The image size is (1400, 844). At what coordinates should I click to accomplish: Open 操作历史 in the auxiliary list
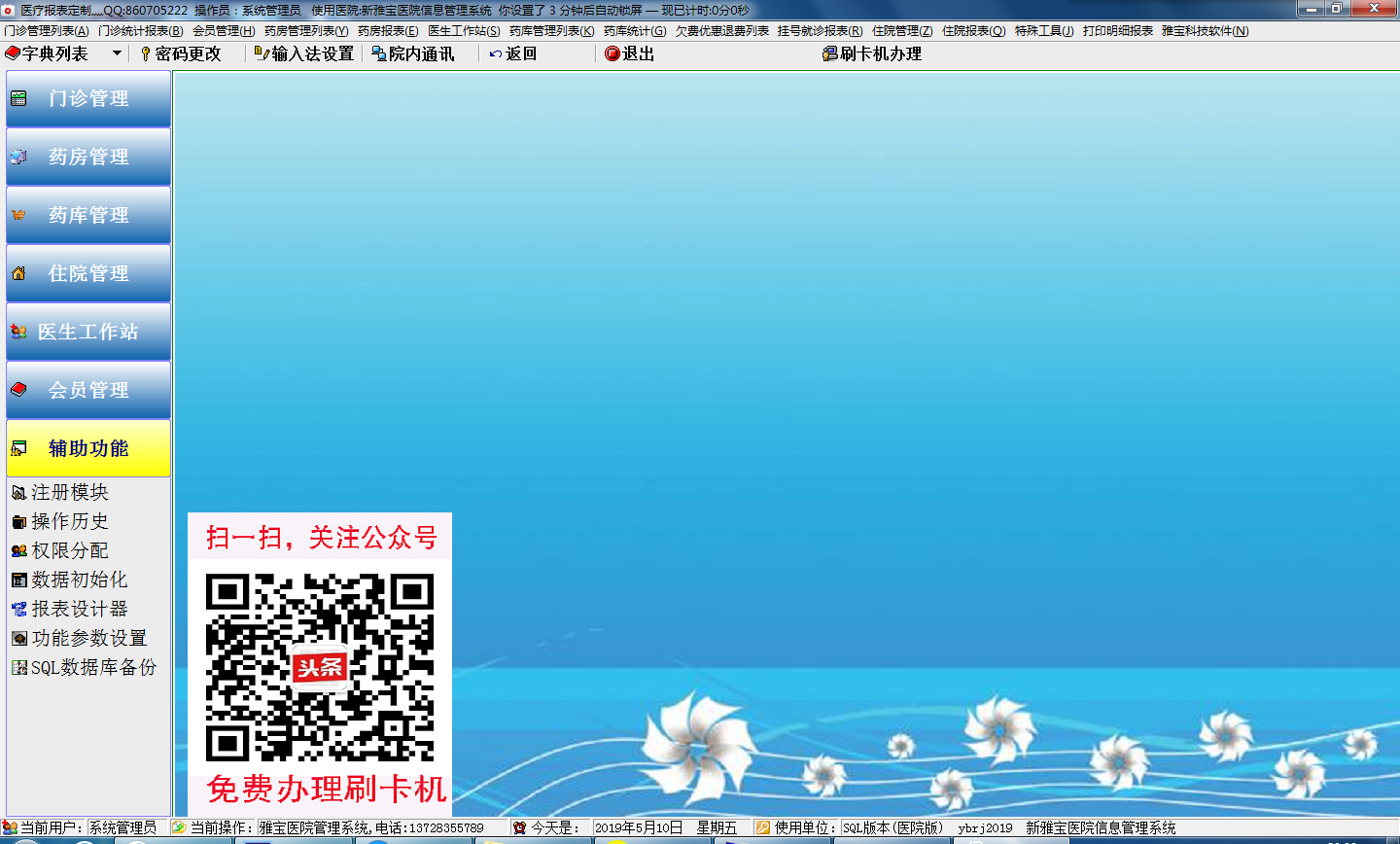click(x=69, y=521)
